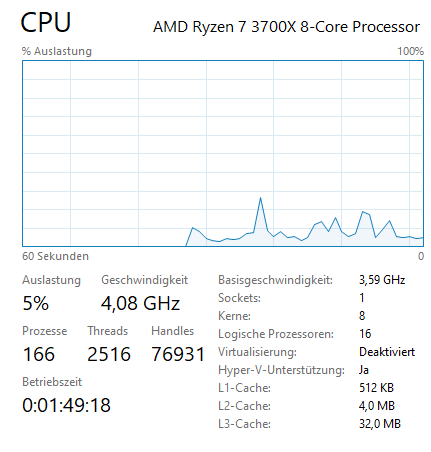Select the 5% Auslastung value

36,303
